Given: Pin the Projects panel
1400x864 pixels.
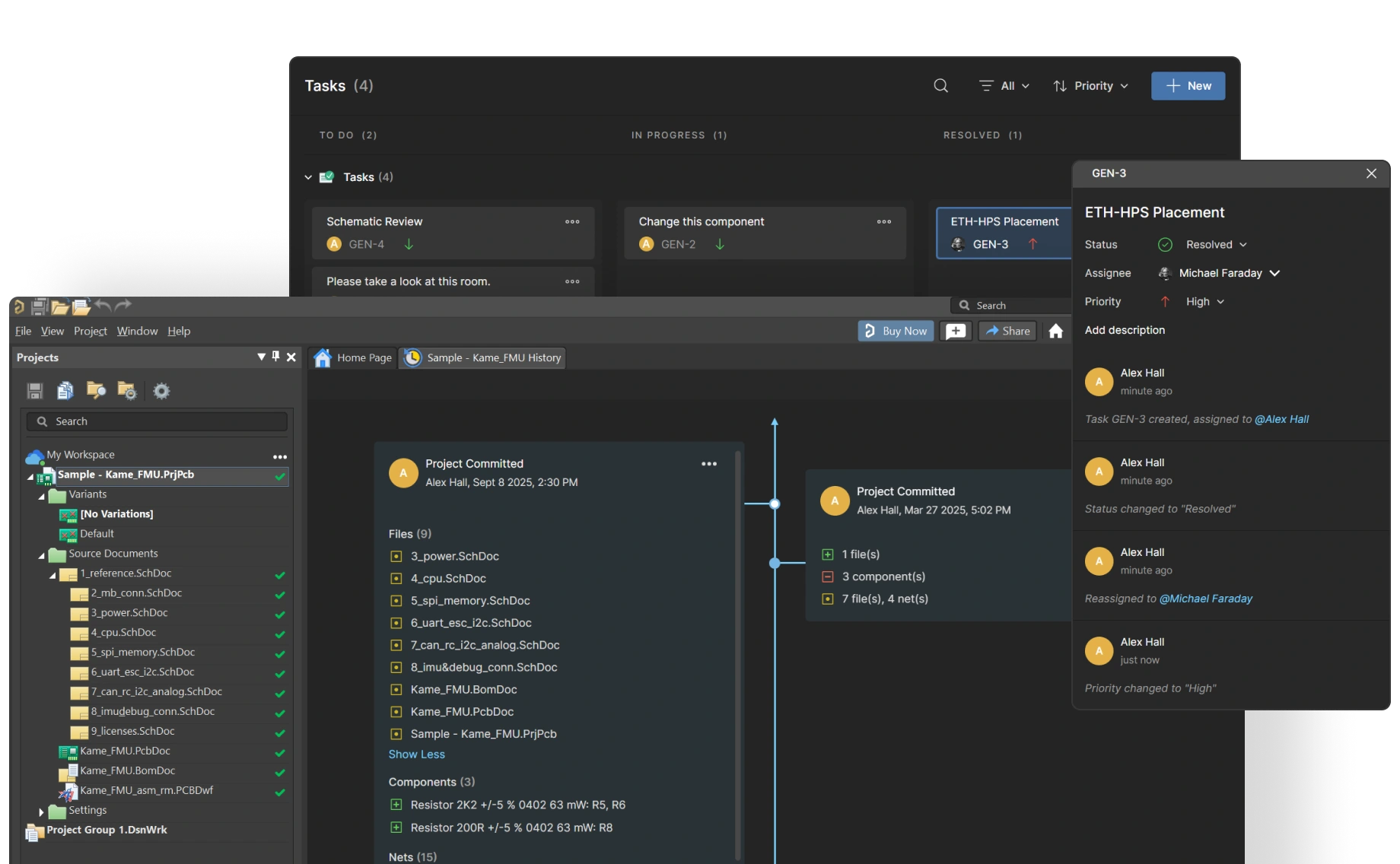Looking at the screenshot, I should coord(275,357).
